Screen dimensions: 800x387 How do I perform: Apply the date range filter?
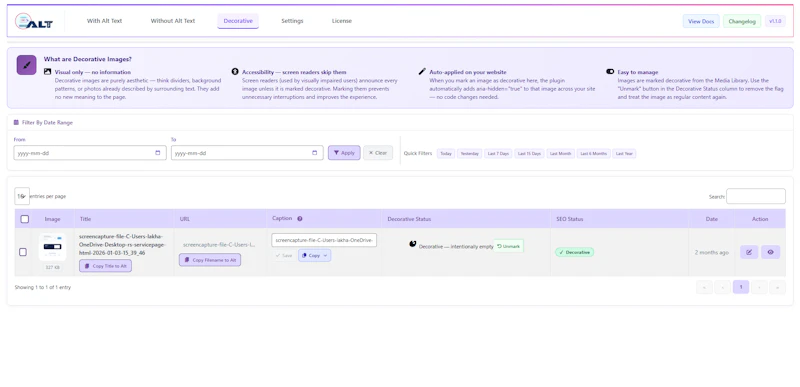click(x=344, y=153)
